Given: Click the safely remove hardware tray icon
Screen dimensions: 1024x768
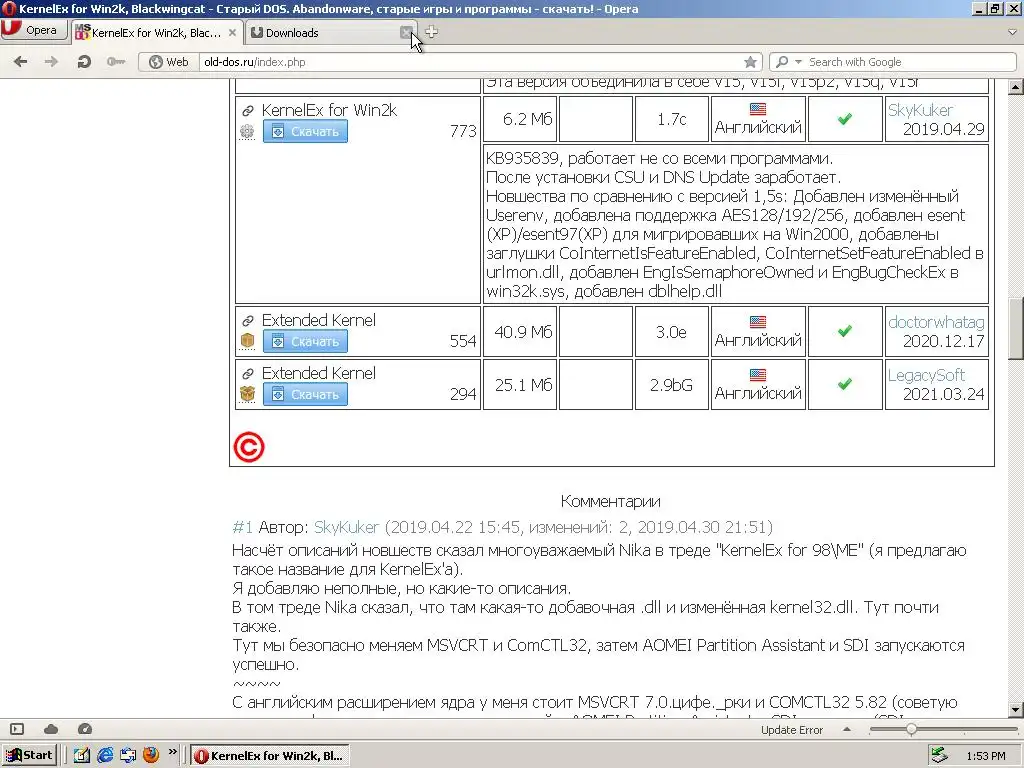Looking at the screenshot, I should tap(940, 756).
